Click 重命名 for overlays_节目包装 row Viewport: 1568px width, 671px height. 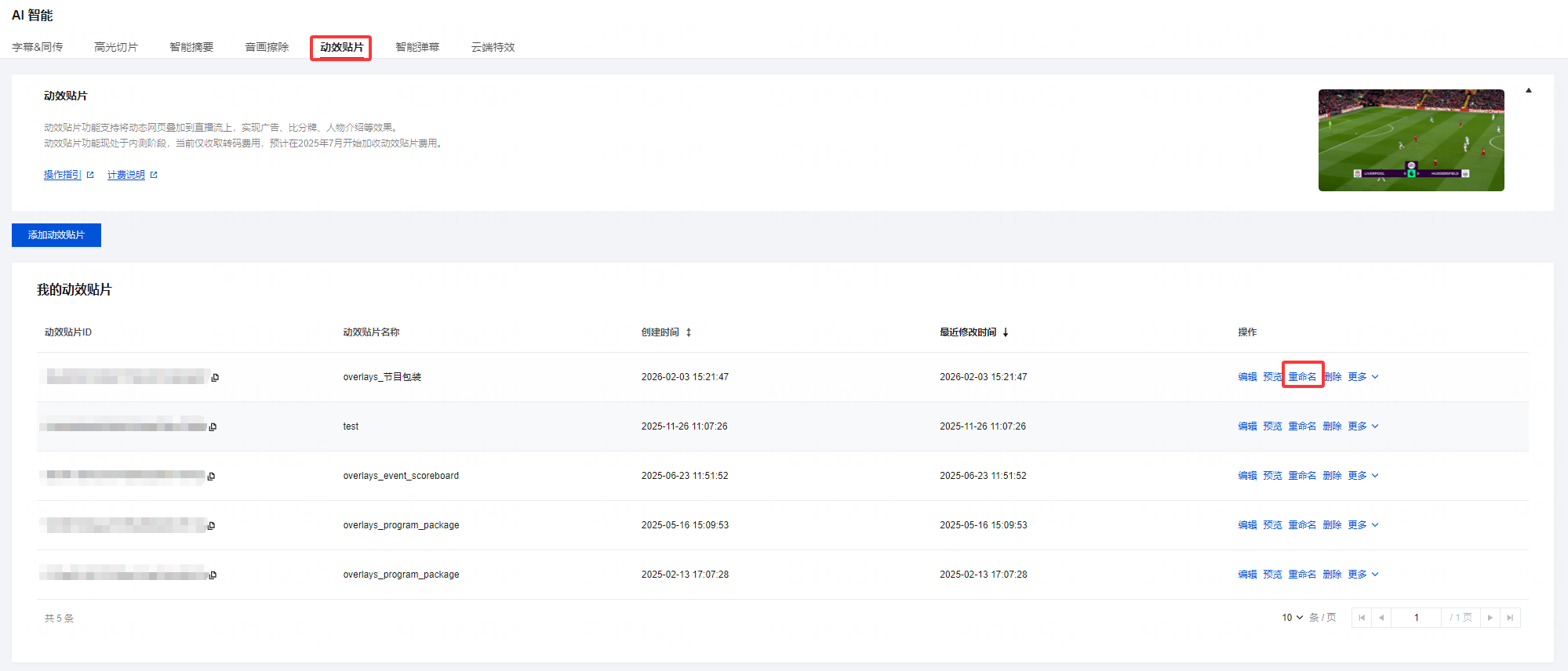pyautogui.click(x=1302, y=377)
